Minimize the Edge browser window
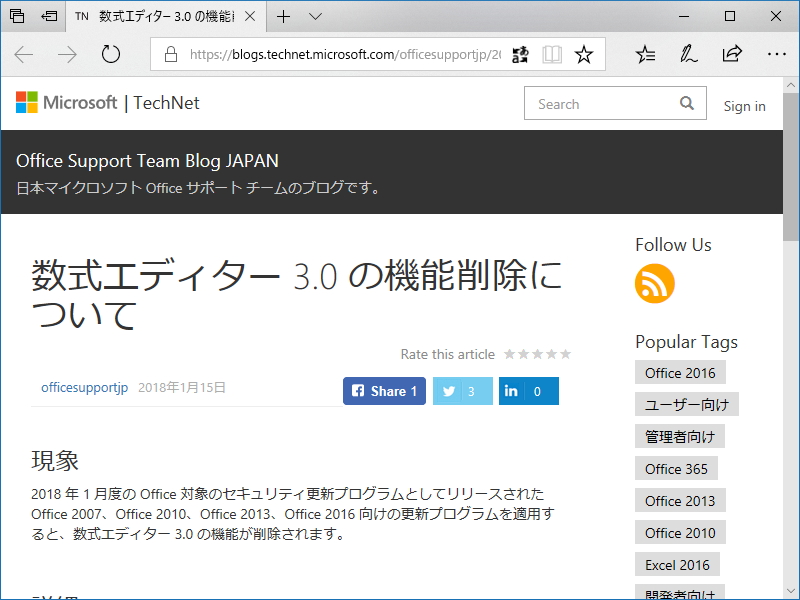Viewport: 800px width, 600px height. click(x=684, y=16)
